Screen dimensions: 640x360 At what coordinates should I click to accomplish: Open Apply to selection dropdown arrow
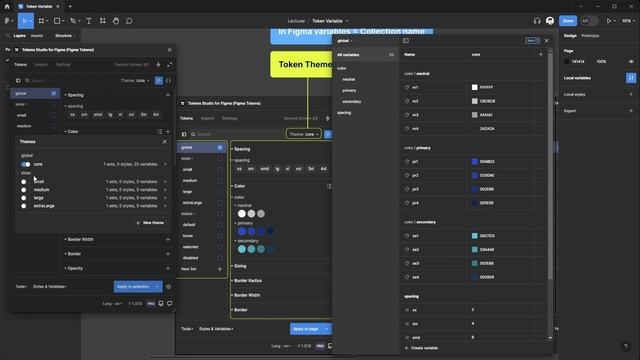pyautogui.click(x=158, y=287)
